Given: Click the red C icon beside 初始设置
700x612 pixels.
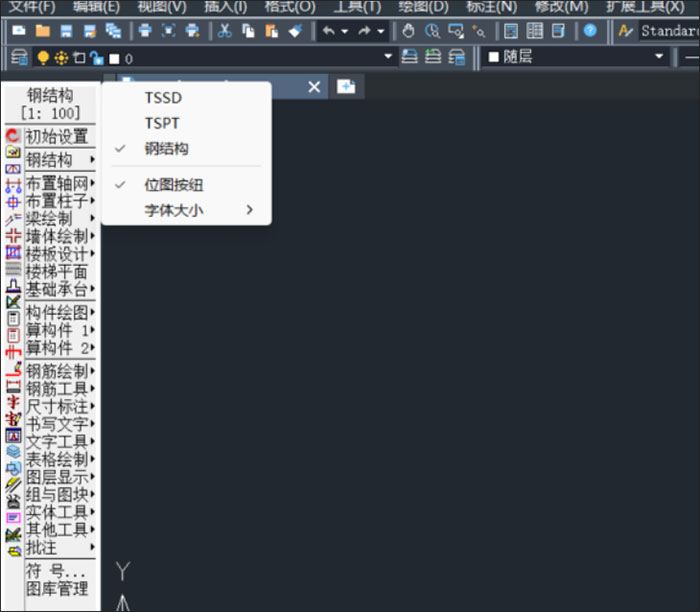Looking at the screenshot, I should [x=13, y=135].
